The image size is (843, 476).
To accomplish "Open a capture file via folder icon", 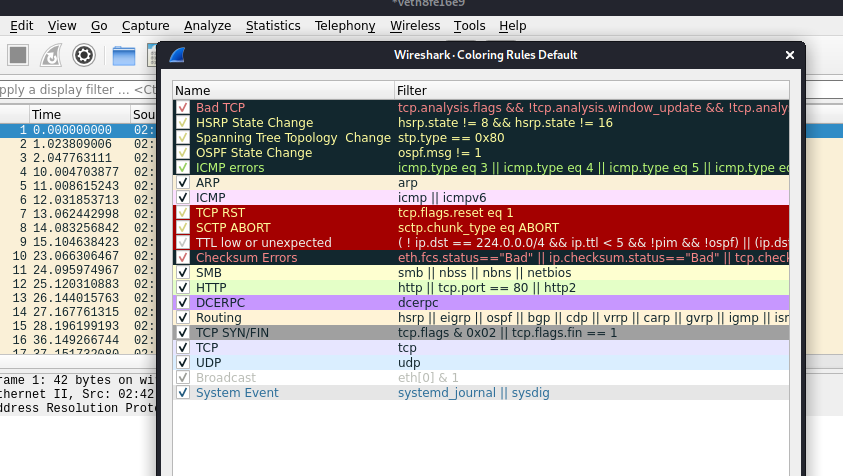I will 124,55.
